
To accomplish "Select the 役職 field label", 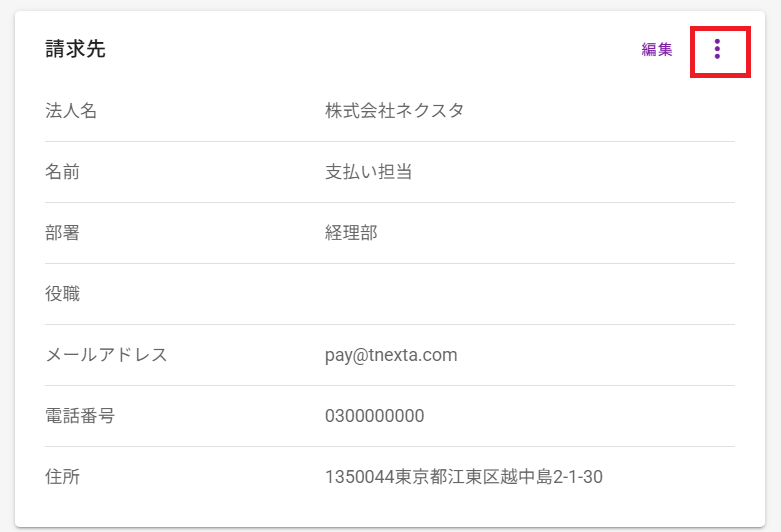I will (62, 294).
